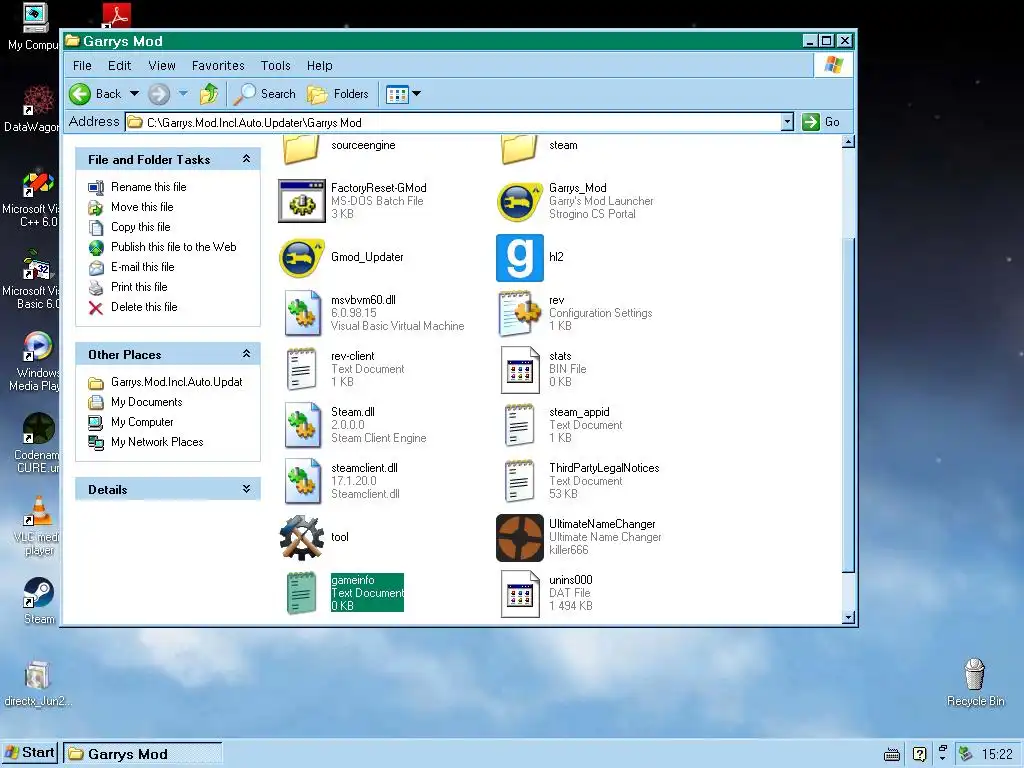Launch the tool application icon
This screenshot has height=768, width=1024.
point(302,537)
